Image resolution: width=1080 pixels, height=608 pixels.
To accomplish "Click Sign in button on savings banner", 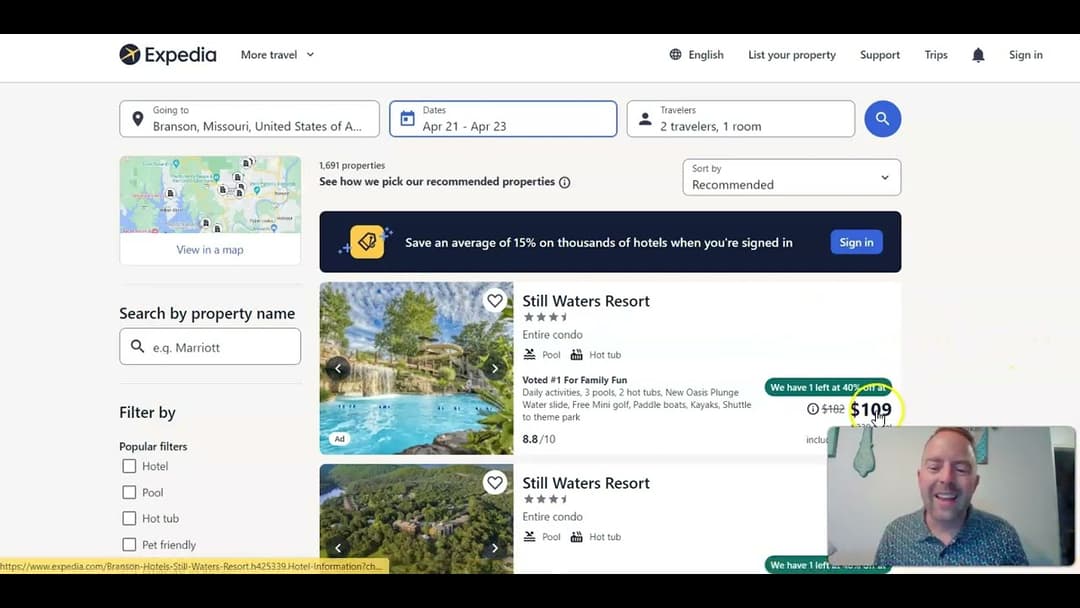I will click(x=856, y=242).
